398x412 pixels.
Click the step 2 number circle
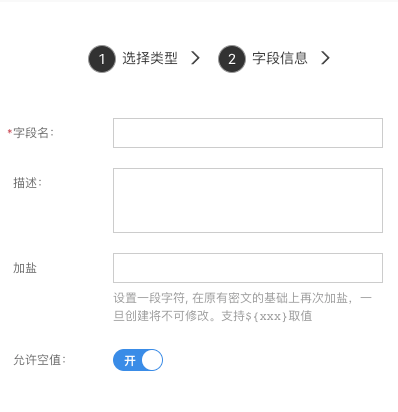pyautogui.click(x=232, y=59)
